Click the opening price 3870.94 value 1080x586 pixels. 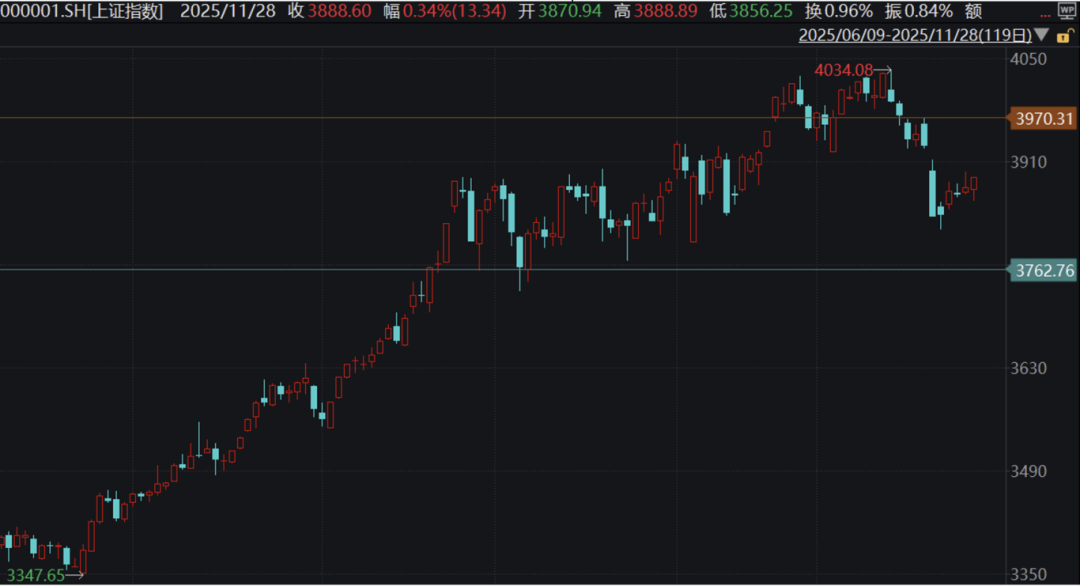[569, 12]
